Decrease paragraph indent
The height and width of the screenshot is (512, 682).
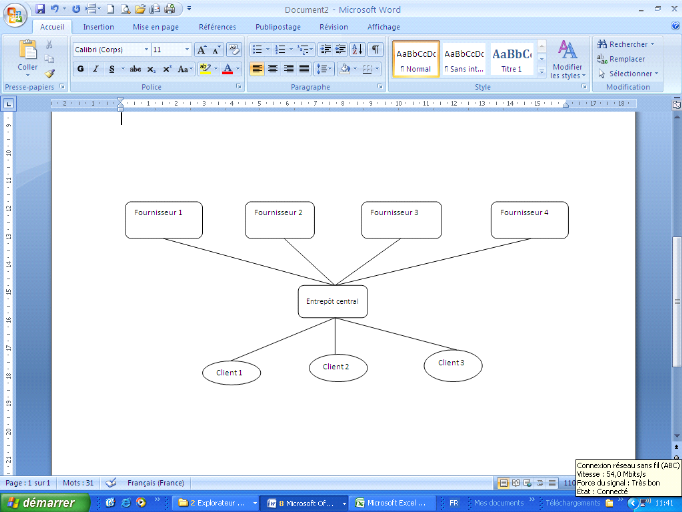point(325,50)
